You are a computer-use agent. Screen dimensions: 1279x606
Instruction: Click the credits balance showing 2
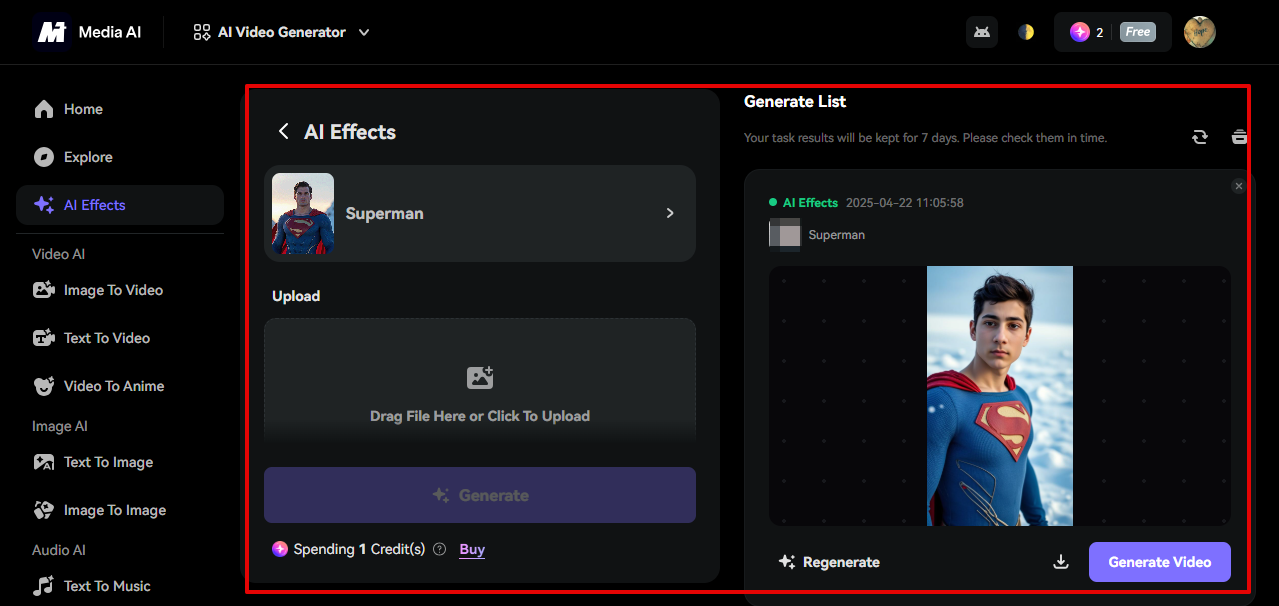coord(1087,32)
